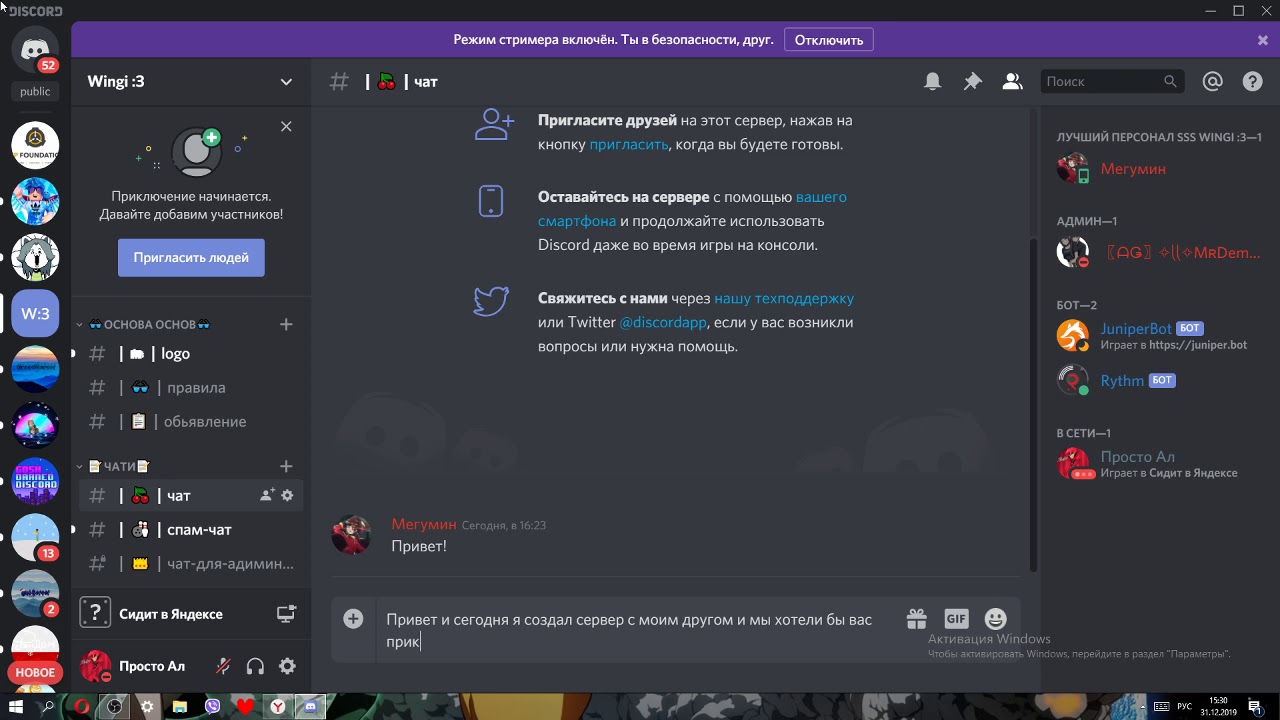Toggle microphone mute
Screen dimensions: 1280x720
223,666
